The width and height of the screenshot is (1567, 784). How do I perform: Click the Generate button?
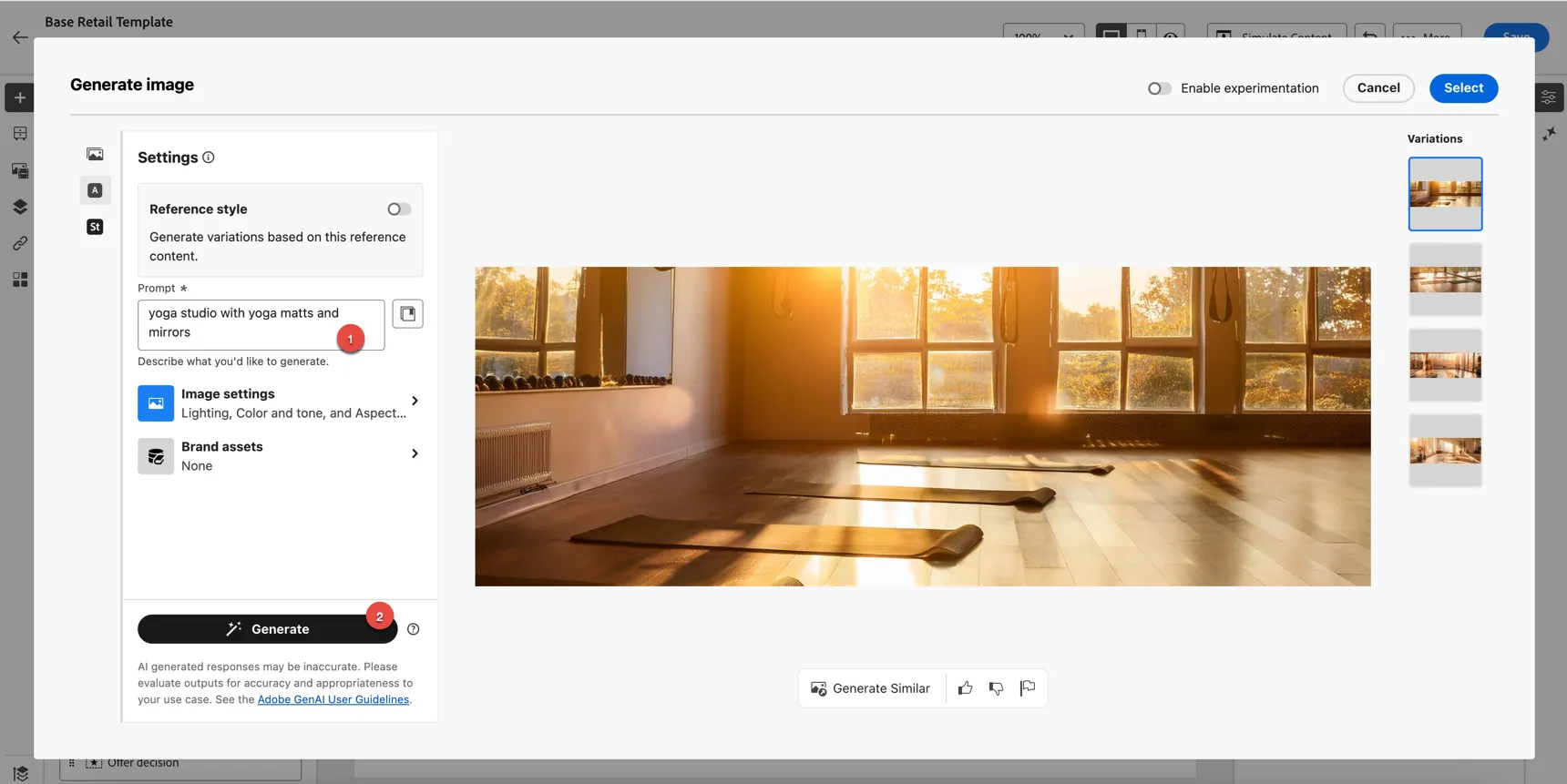(x=267, y=629)
